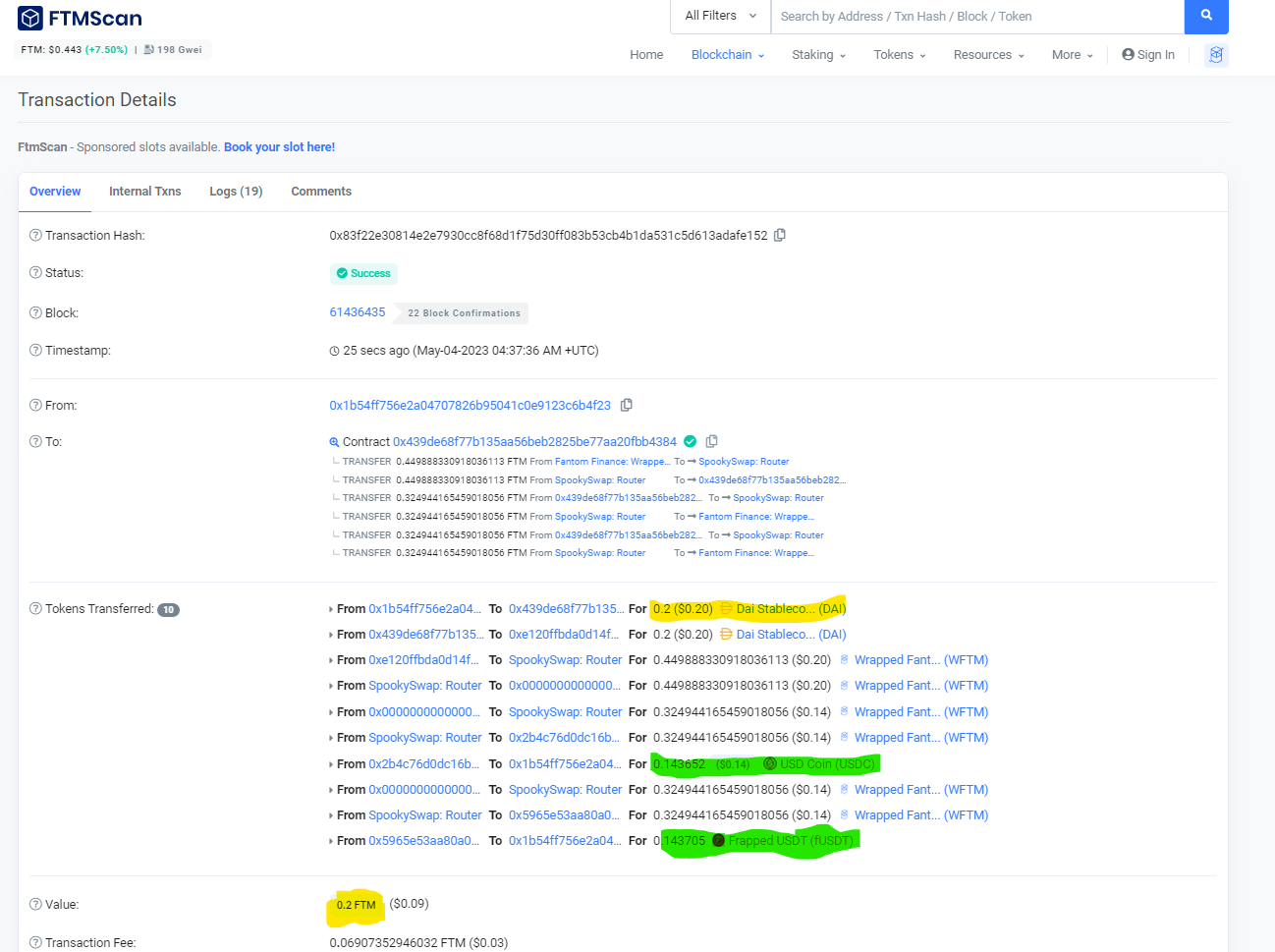This screenshot has width=1275, height=952.
Task: Click the Fantom Finance: Wrappe sender in first transfer
Action: [x=613, y=461]
